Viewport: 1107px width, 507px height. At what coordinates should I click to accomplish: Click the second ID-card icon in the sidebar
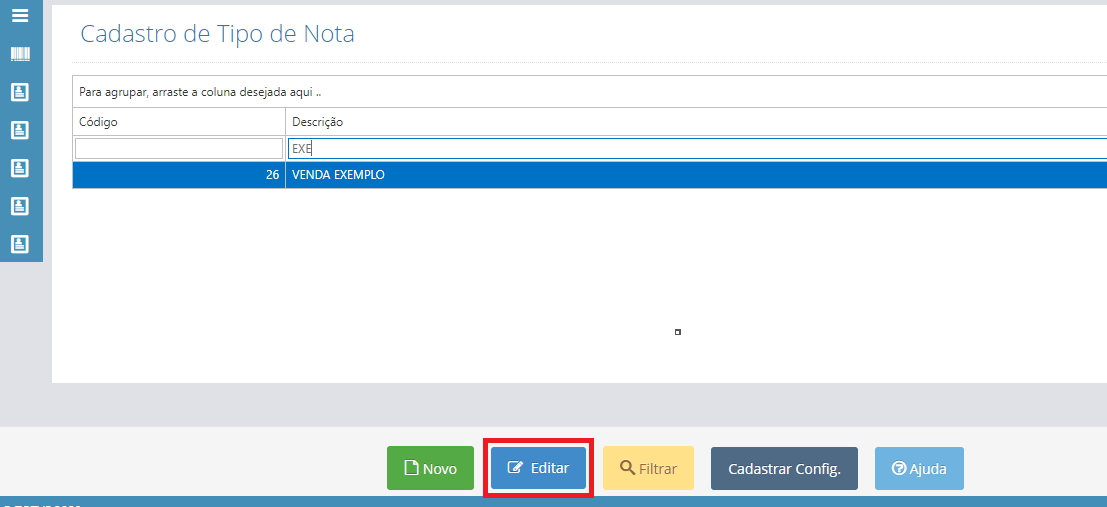20,130
